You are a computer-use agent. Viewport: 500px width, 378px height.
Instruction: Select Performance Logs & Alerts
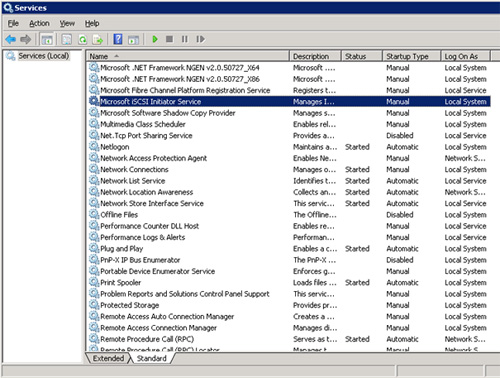289,237
